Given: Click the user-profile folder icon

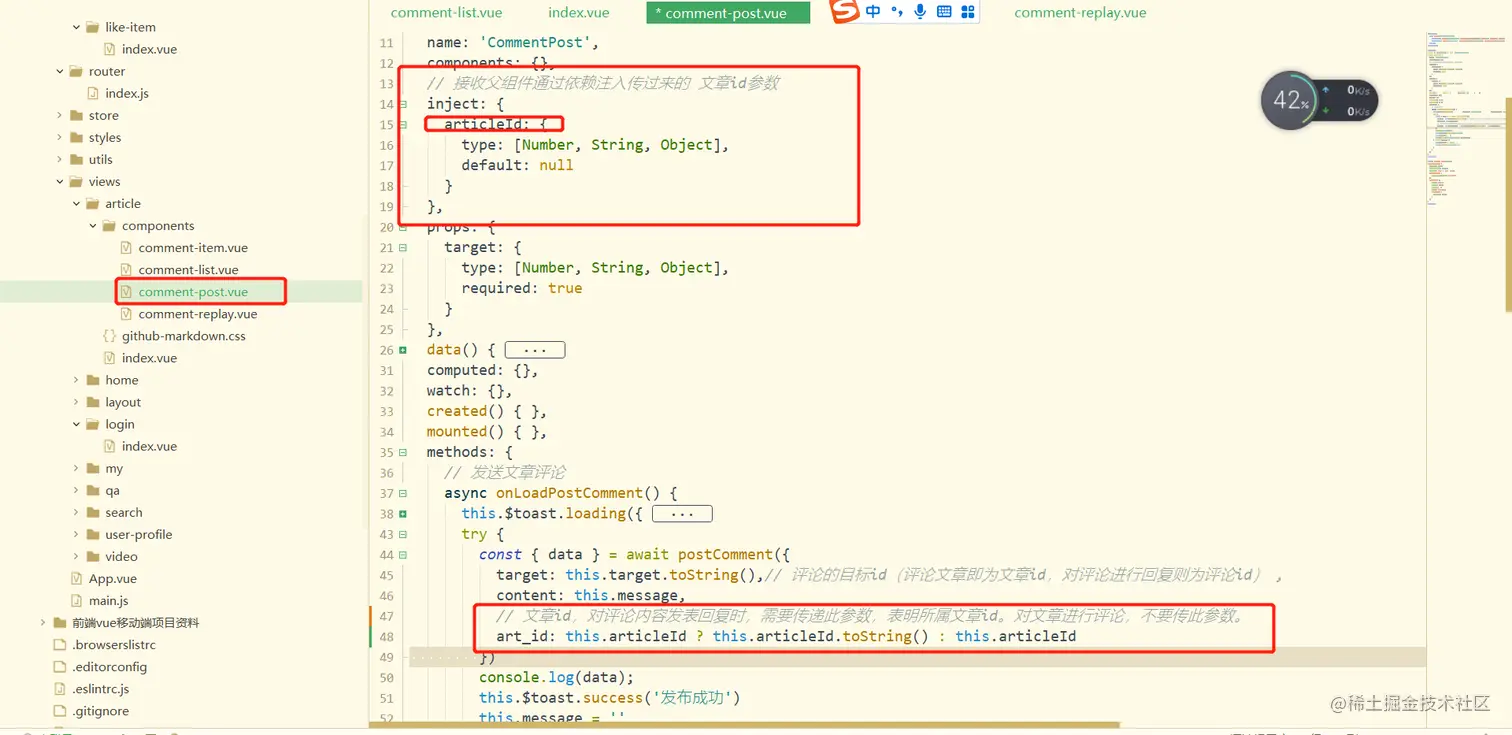Looking at the screenshot, I should tap(93, 534).
